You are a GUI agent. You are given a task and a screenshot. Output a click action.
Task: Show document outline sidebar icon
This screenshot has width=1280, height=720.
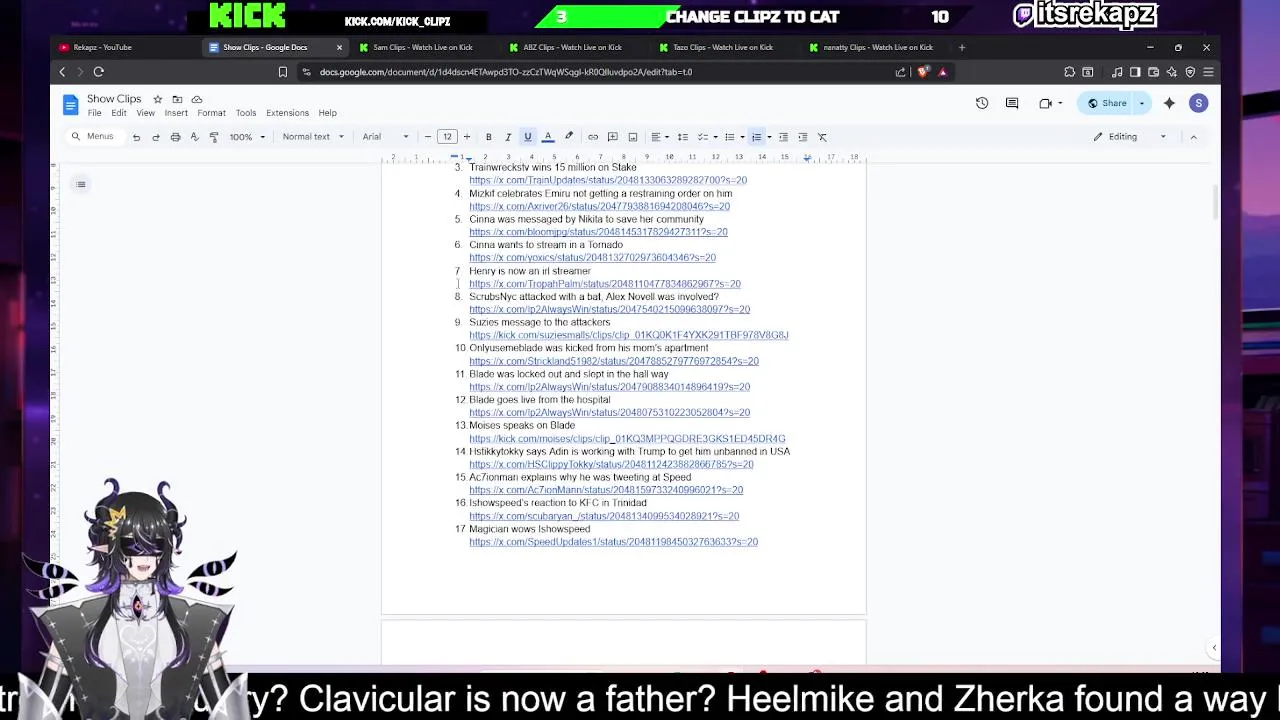(81, 184)
